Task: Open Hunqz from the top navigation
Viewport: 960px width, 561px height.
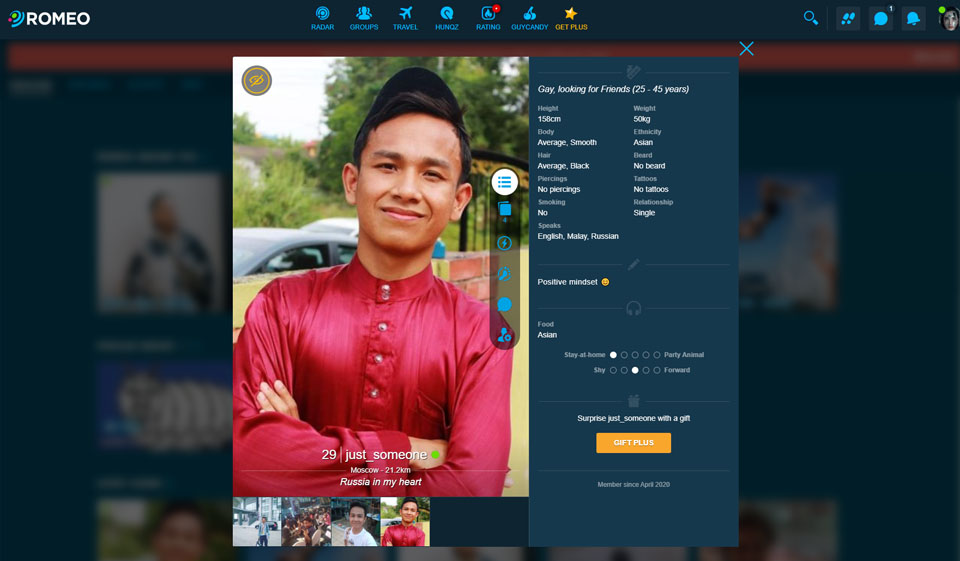Action: (x=447, y=18)
